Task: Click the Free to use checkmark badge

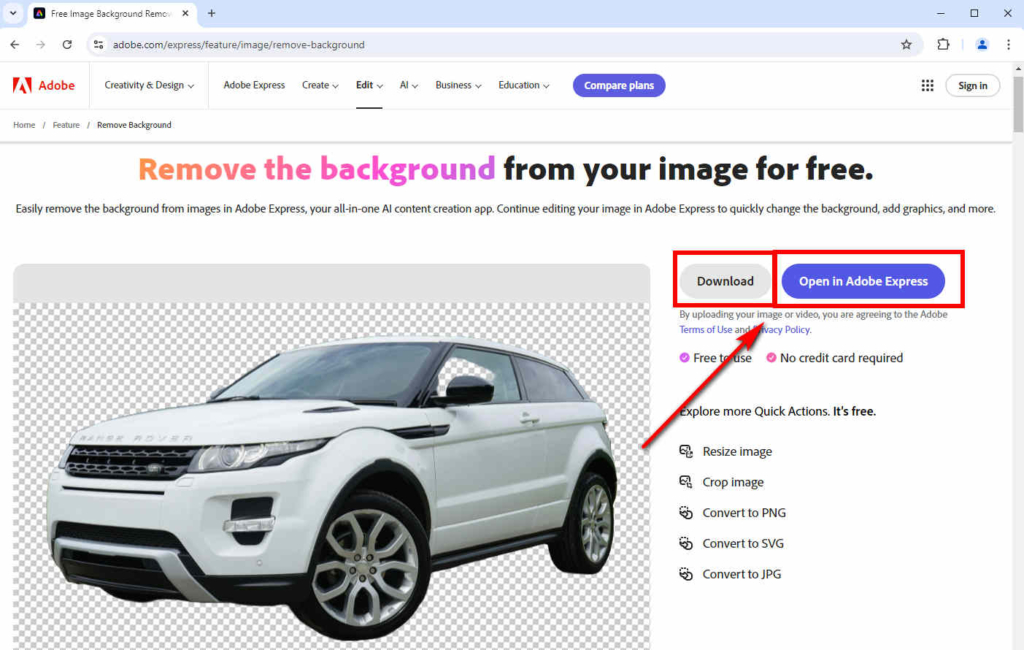Action: pos(687,357)
